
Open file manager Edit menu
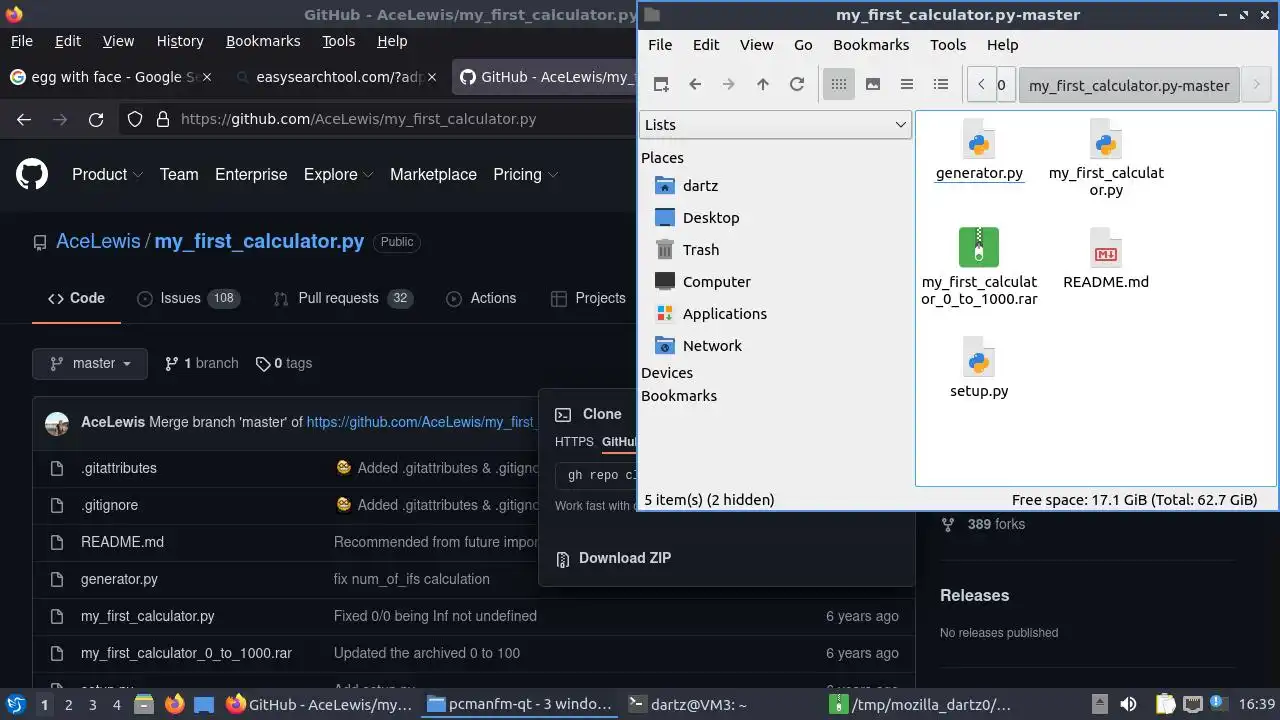point(706,44)
